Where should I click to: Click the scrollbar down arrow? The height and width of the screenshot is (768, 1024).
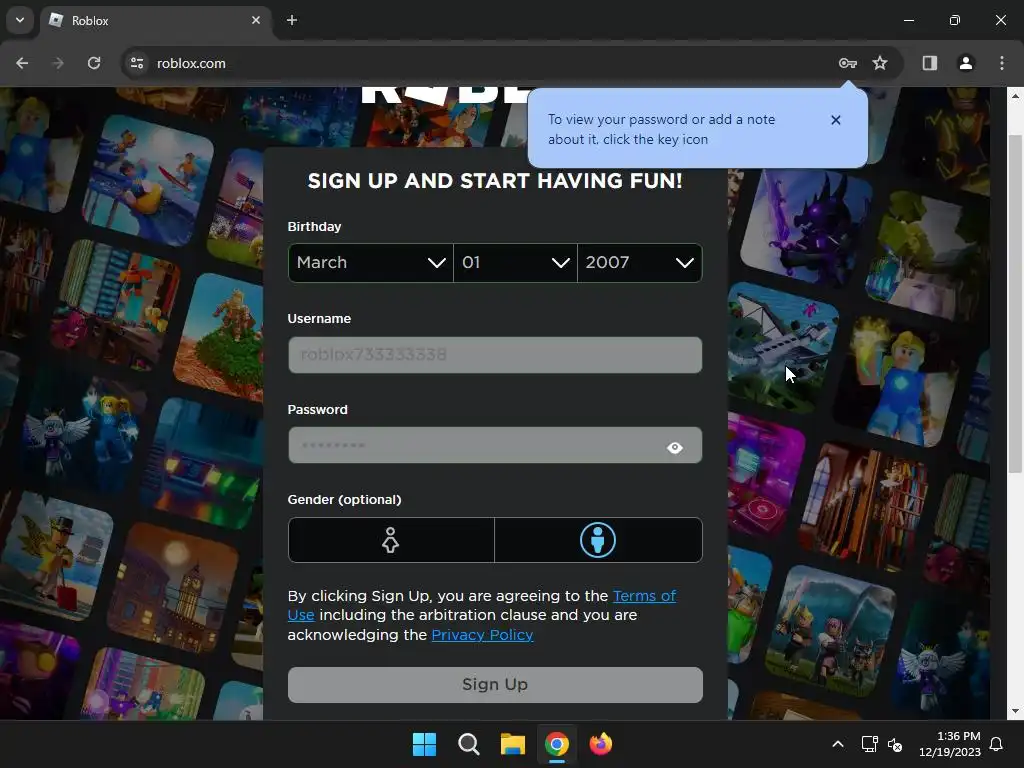coord(1015,711)
